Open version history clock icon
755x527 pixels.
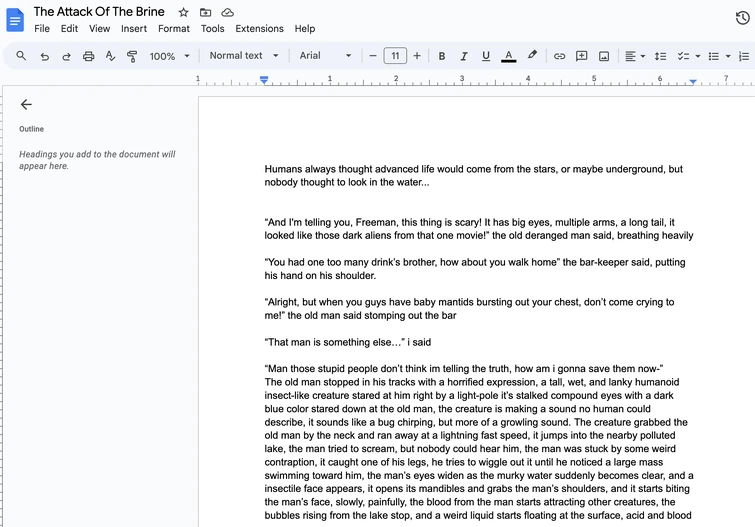pyautogui.click(x=742, y=18)
